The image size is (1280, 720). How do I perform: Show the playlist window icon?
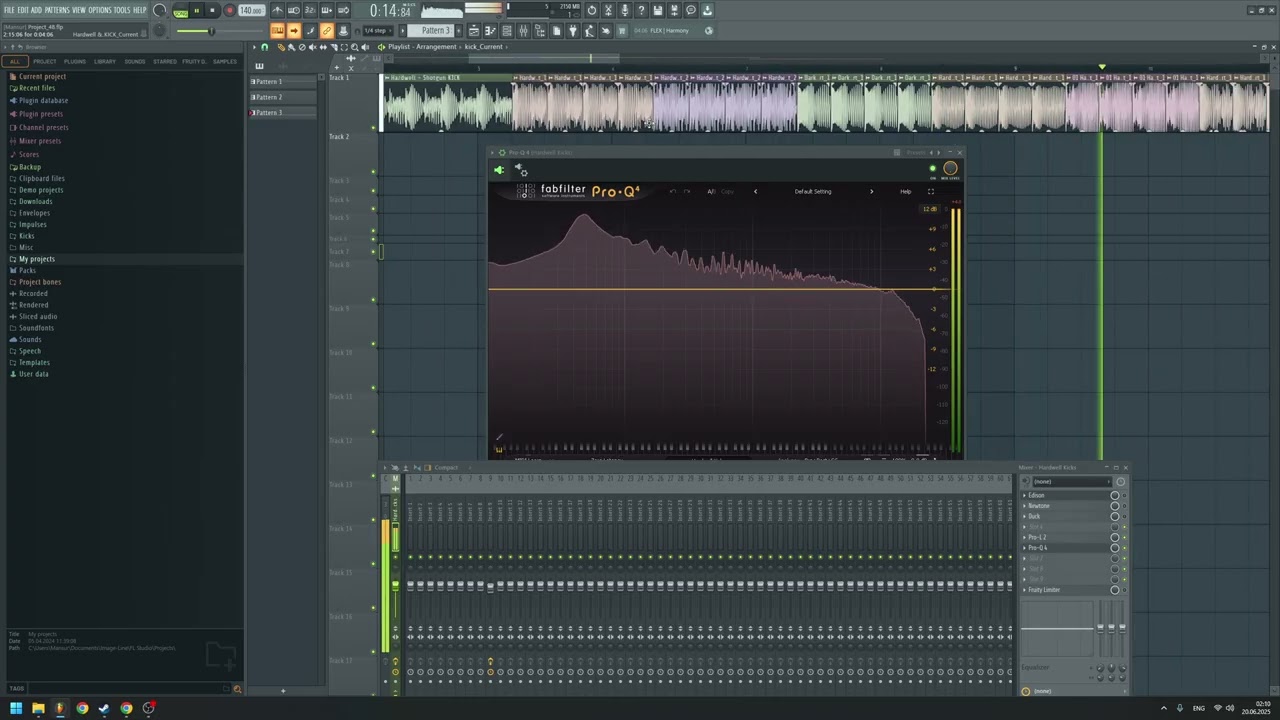click(x=474, y=31)
